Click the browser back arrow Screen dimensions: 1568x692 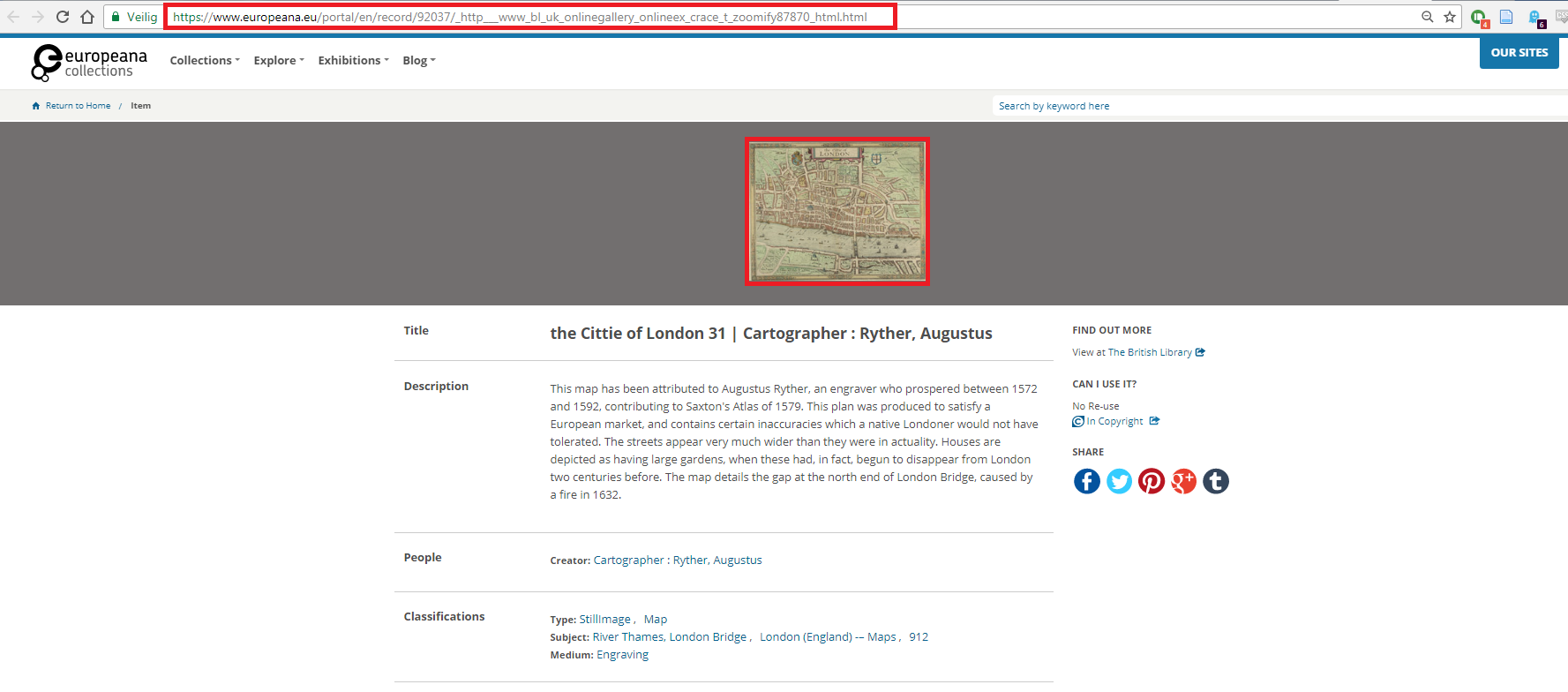click(x=13, y=17)
